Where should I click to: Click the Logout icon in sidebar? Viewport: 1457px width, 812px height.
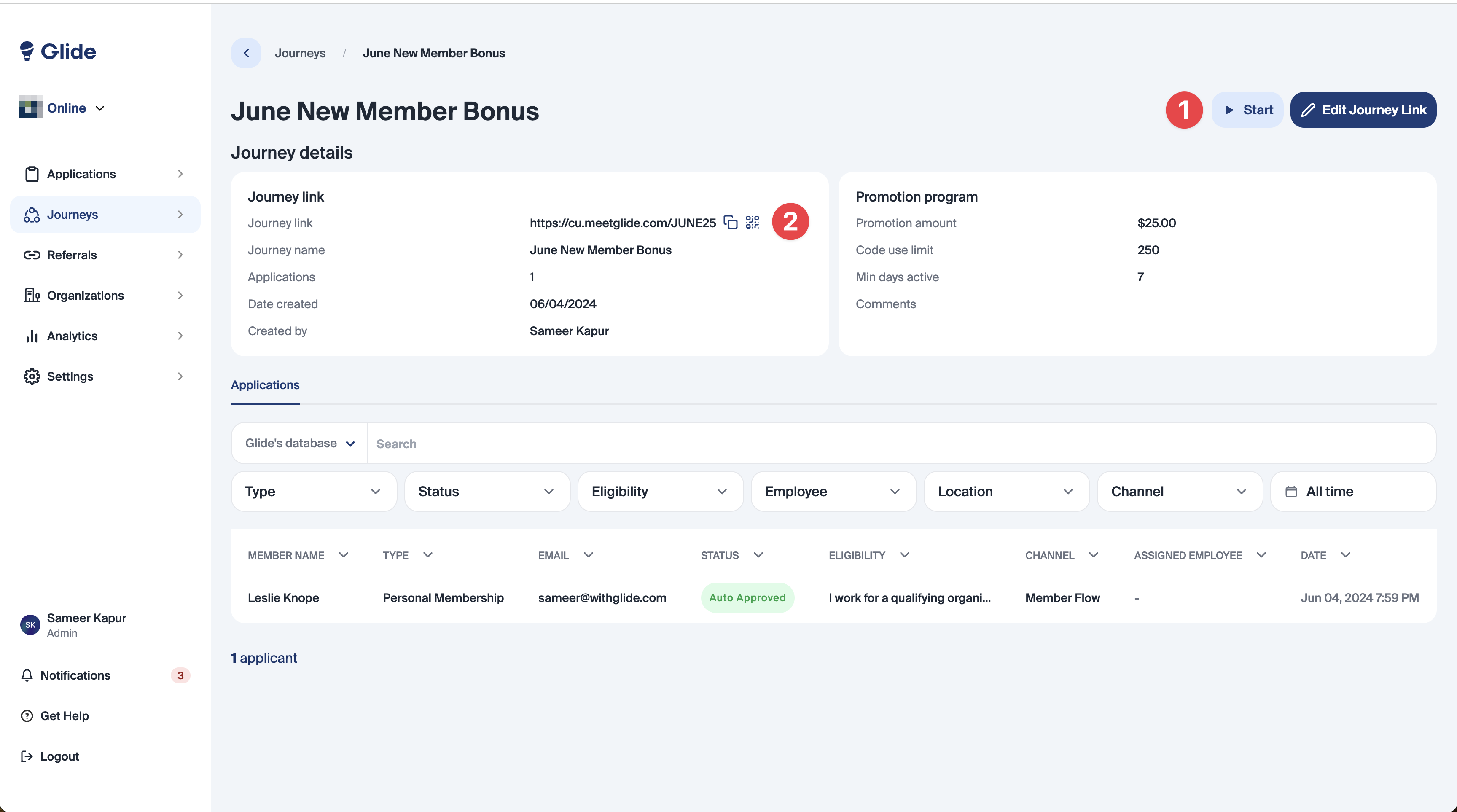click(27, 757)
